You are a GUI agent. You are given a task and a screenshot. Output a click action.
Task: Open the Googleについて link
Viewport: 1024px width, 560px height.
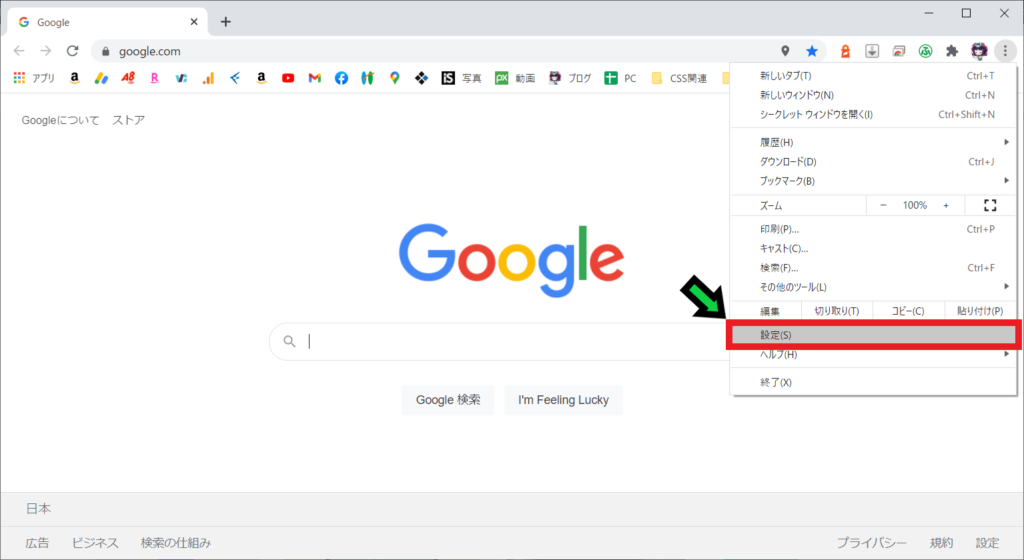point(60,120)
